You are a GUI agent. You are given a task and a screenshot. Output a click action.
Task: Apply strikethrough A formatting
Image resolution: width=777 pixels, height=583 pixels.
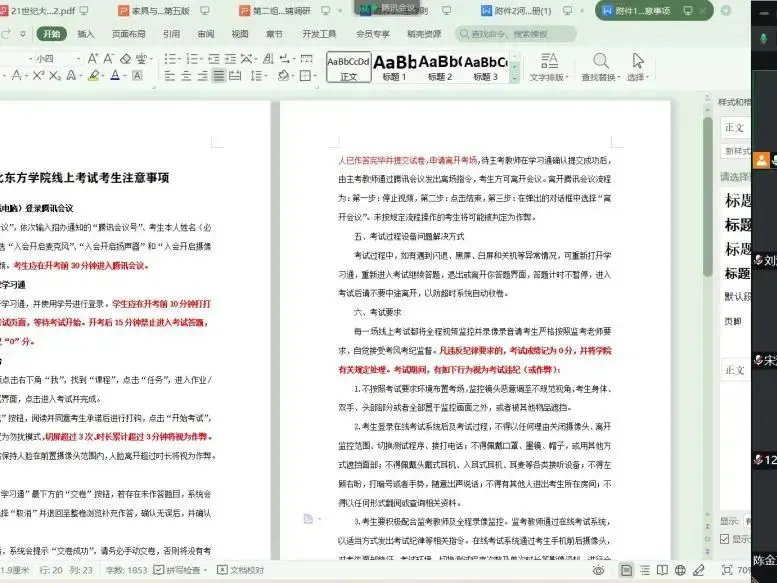pos(16,75)
